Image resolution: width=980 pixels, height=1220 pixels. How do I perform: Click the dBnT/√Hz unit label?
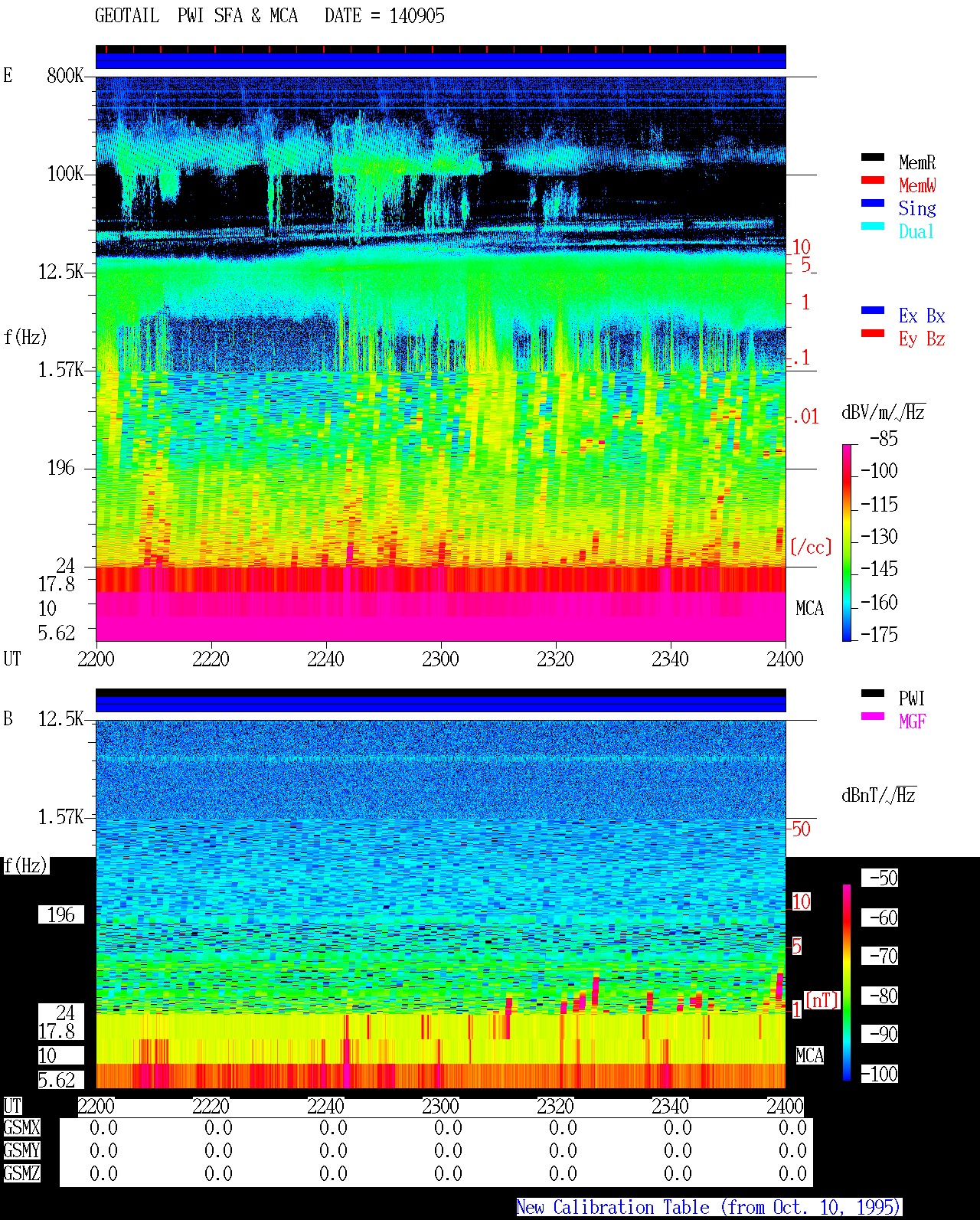click(x=879, y=795)
